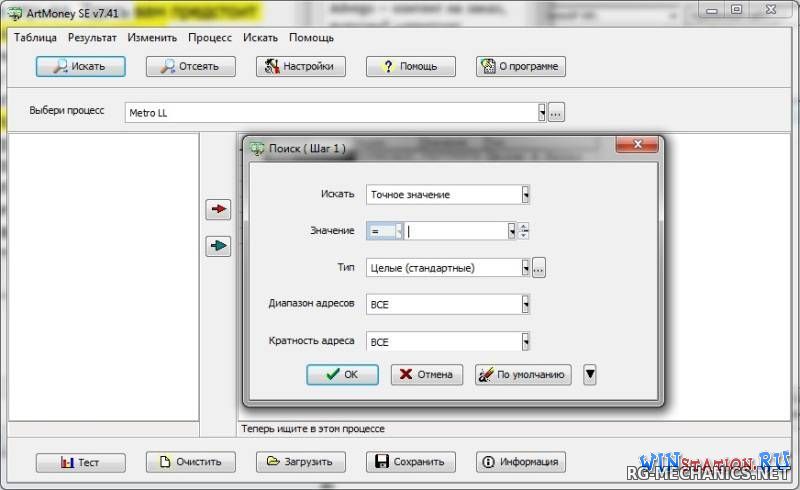Open the Помощь help button

(x=410, y=67)
